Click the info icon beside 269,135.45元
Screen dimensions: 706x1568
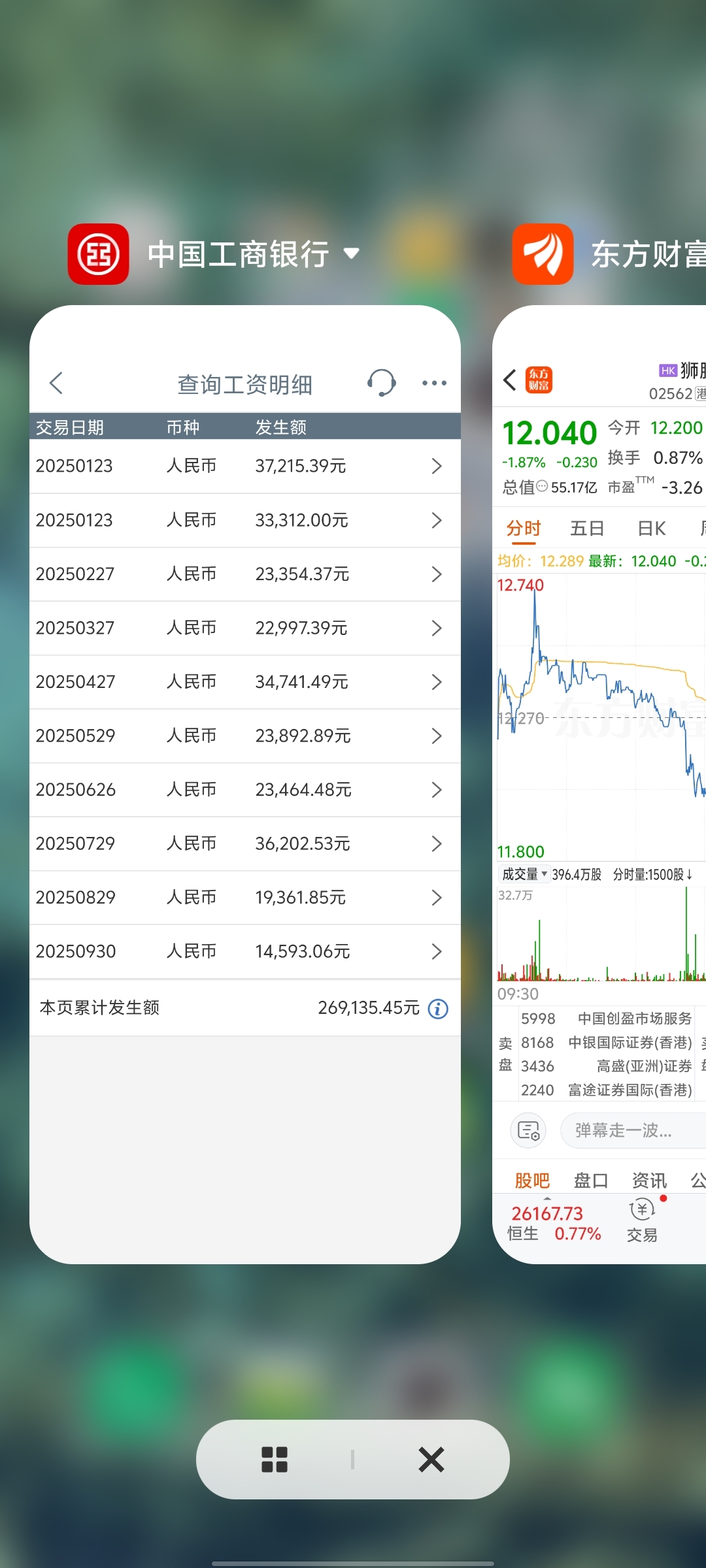click(438, 1009)
